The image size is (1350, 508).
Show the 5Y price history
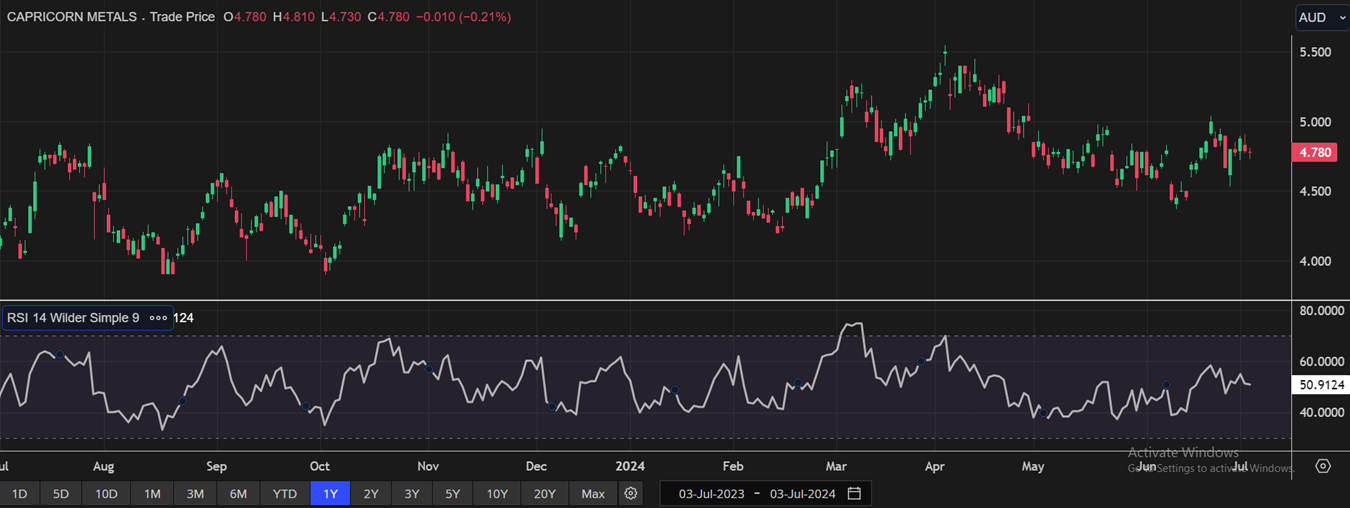[452, 493]
